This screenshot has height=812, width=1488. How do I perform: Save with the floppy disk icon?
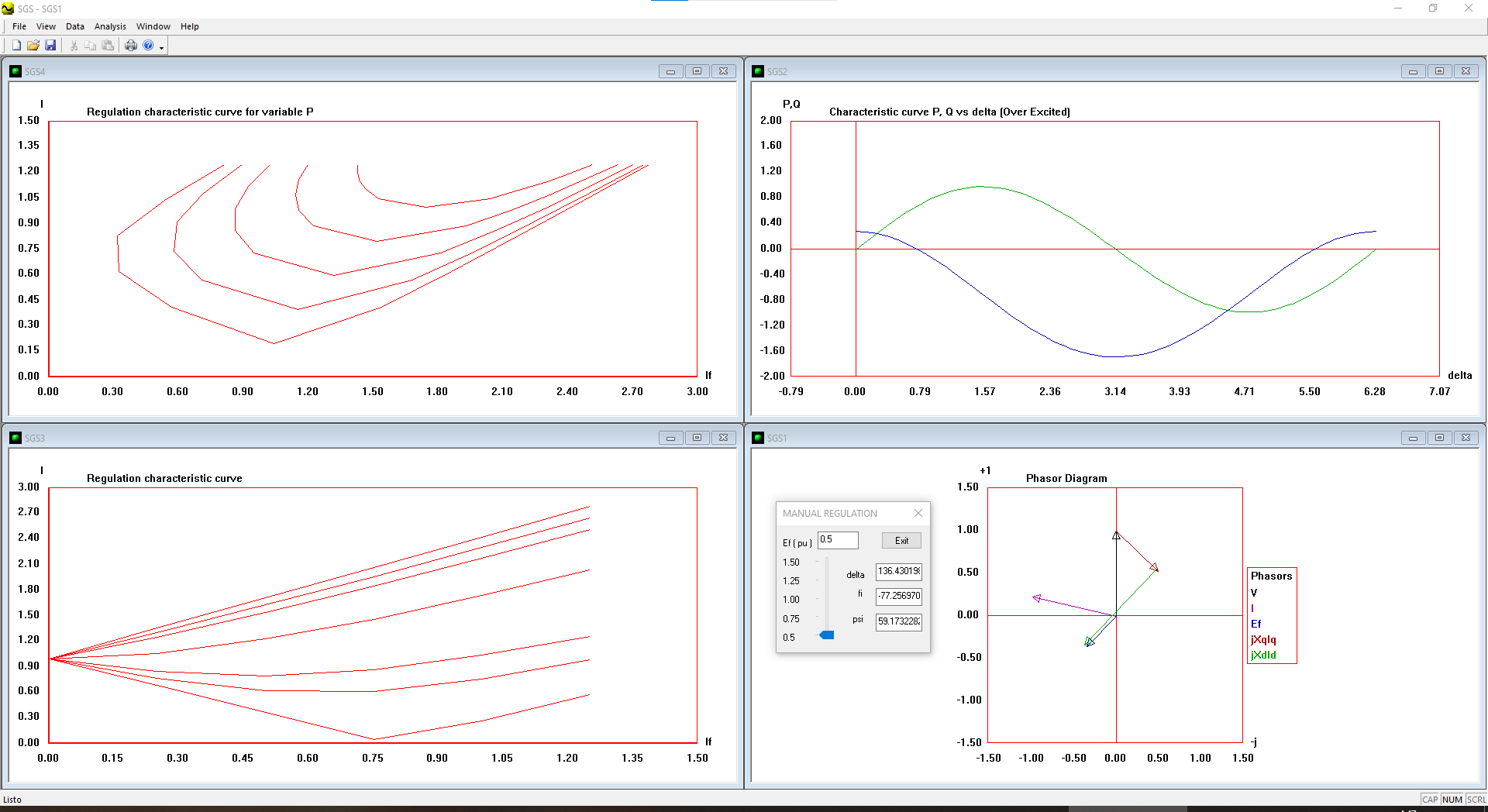tap(50, 46)
